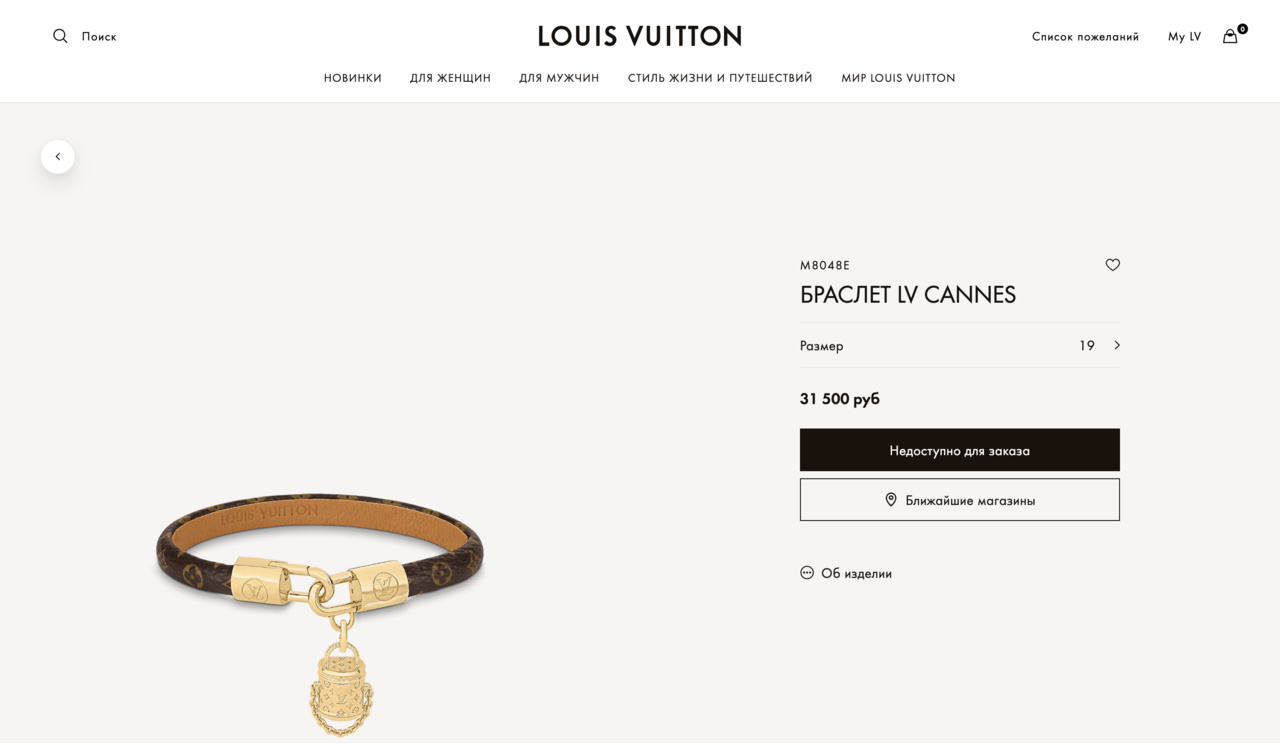The width and height of the screenshot is (1280, 745).
Task: Open the Список пожеланий link
Action: pyautogui.click(x=1085, y=36)
